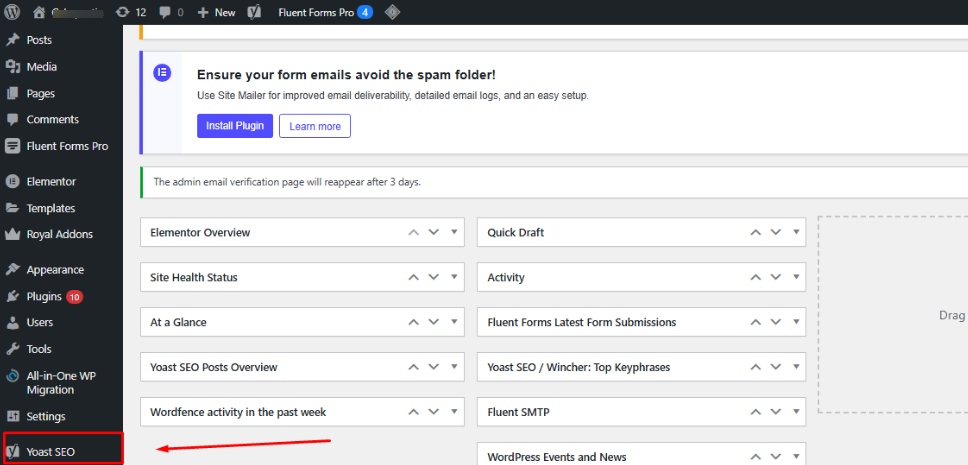
Task: Click the Royal Addons crown icon
Action: click(x=13, y=235)
